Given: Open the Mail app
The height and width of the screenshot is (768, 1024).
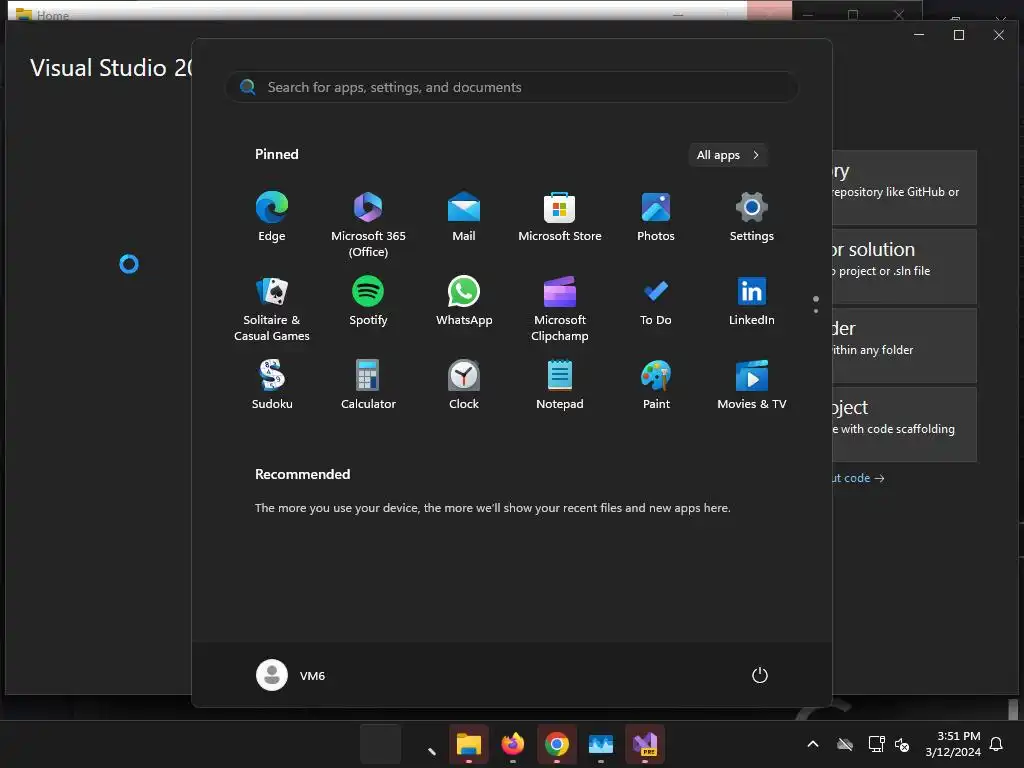Looking at the screenshot, I should click(x=464, y=217).
